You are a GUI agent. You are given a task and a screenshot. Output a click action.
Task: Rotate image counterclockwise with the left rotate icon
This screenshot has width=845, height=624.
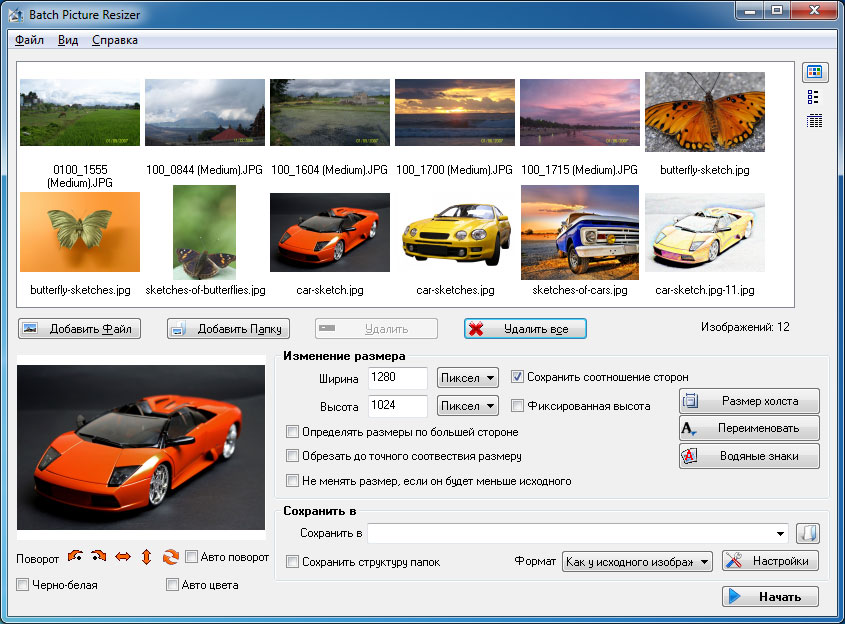point(76,557)
